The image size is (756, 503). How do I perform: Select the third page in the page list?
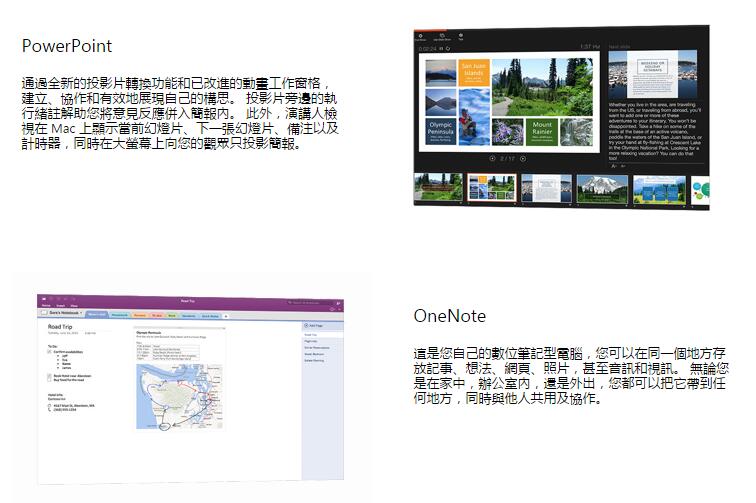tap(317, 347)
